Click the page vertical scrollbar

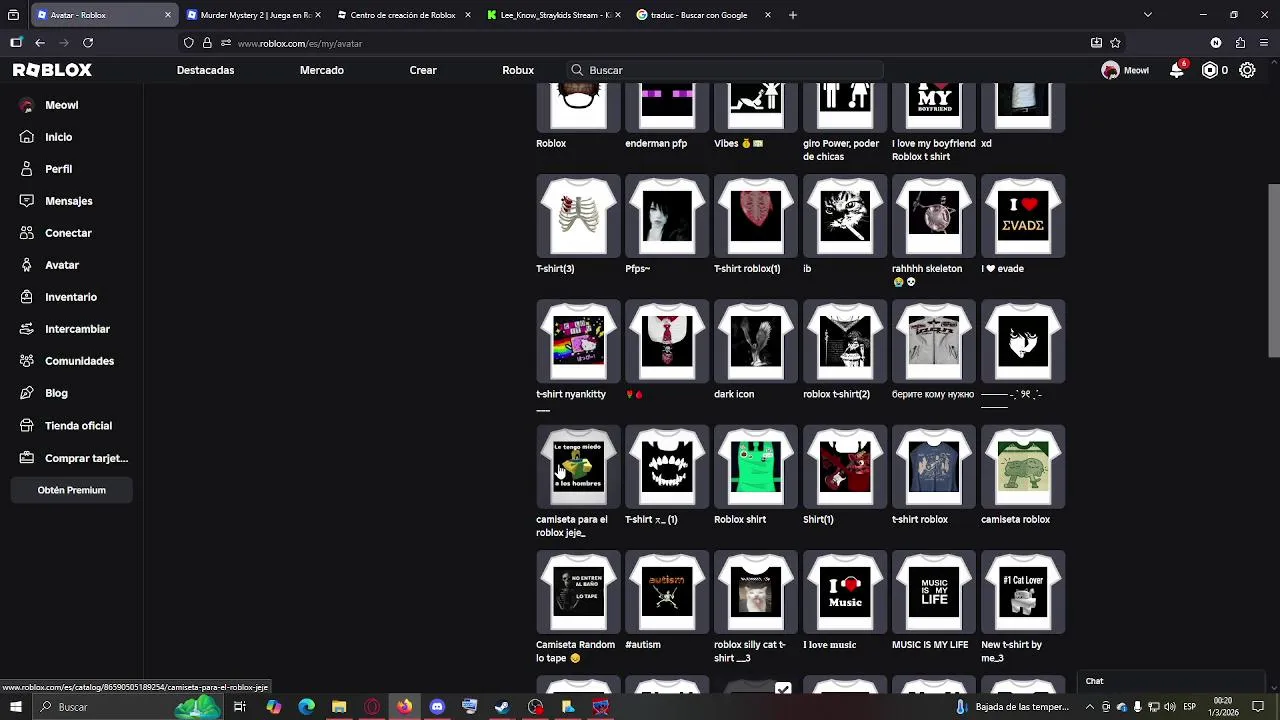(x=1273, y=270)
